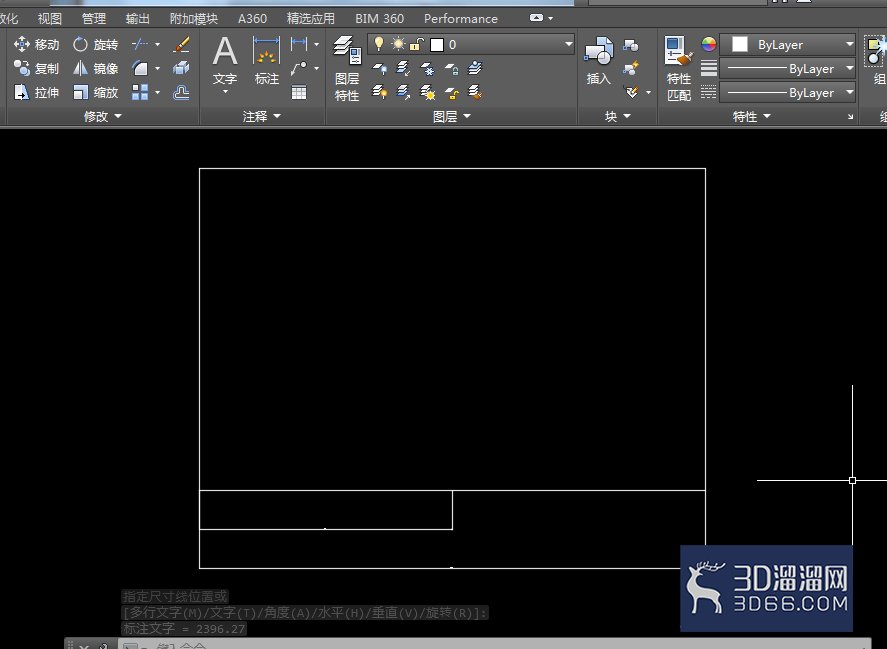The height and width of the screenshot is (649, 887).
Task: Click the Group (组) icon
Action: (876, 59)
